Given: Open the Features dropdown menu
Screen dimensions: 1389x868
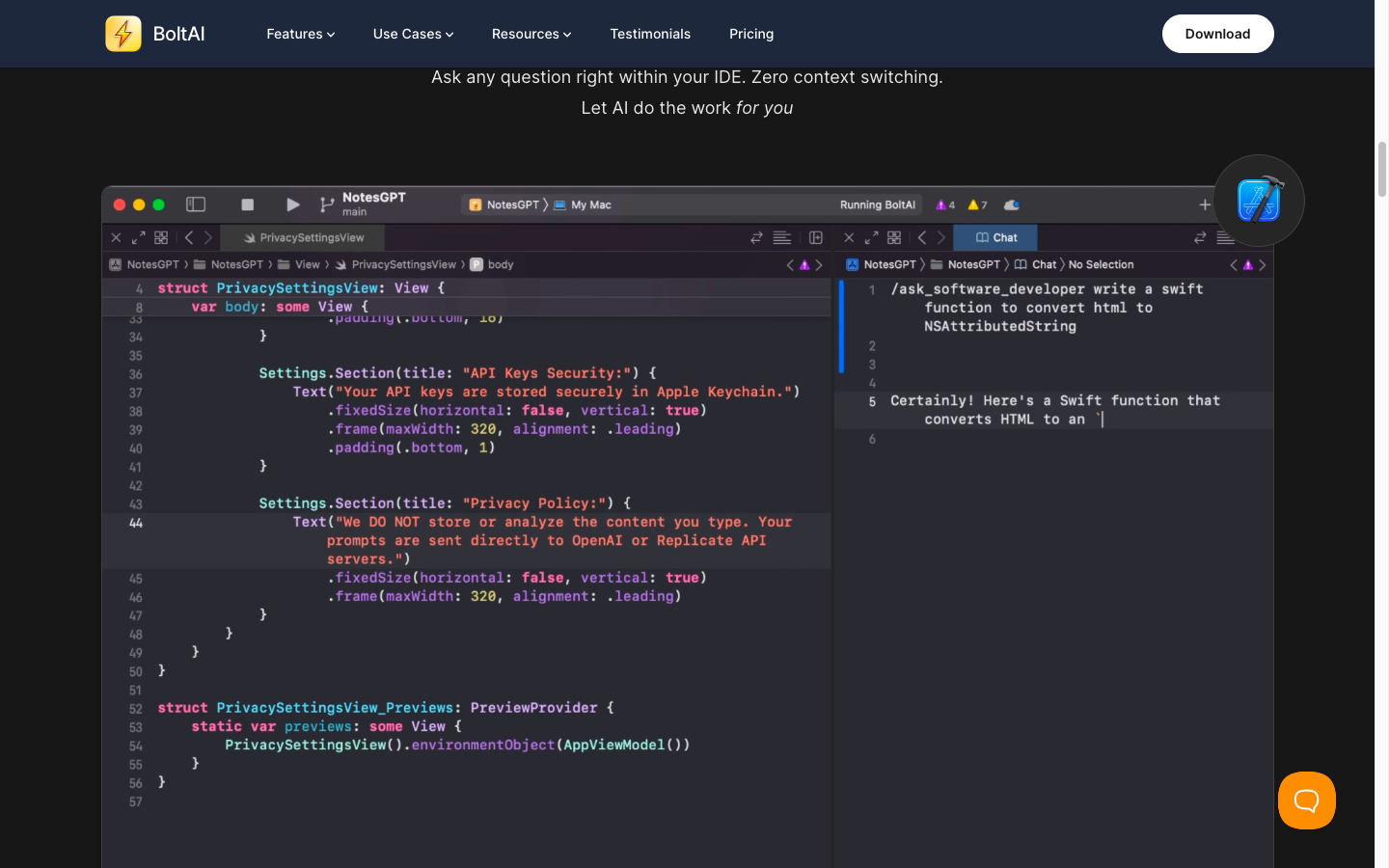Looking at the screenshot, I should (x=301, y=34).
